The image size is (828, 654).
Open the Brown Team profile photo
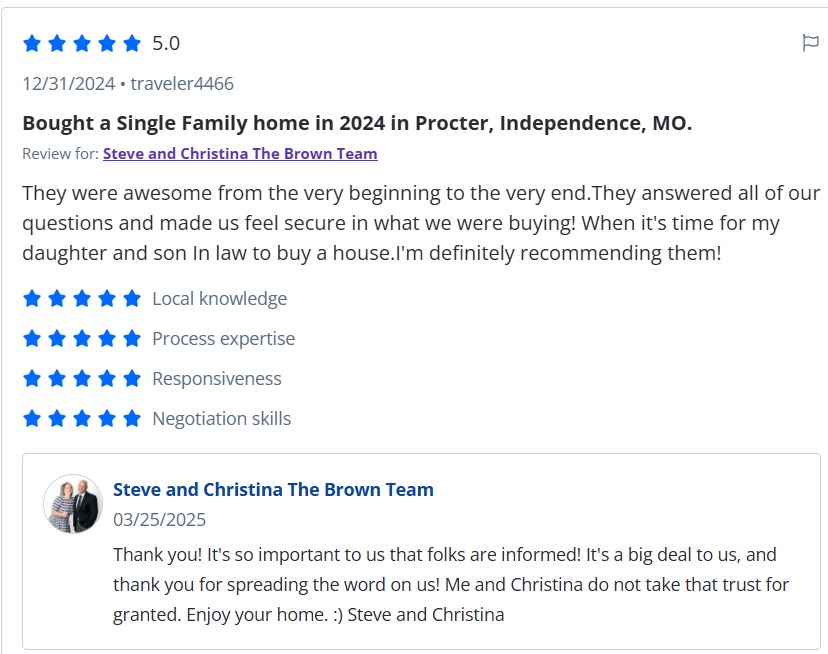pyautogui.click(x=73, y=504)
